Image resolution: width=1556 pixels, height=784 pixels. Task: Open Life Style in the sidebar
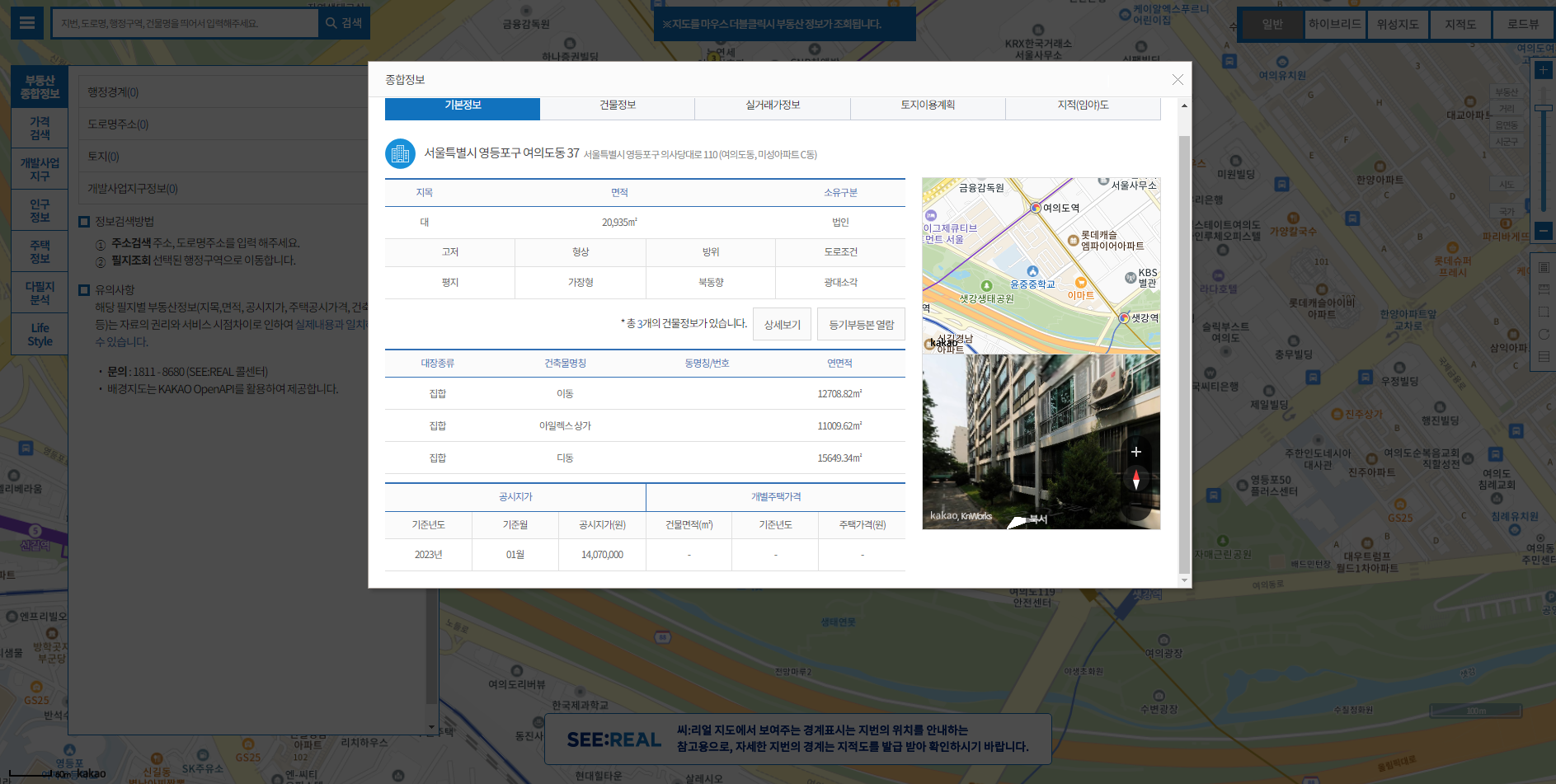pyautogui.click(x=40, y=334)
